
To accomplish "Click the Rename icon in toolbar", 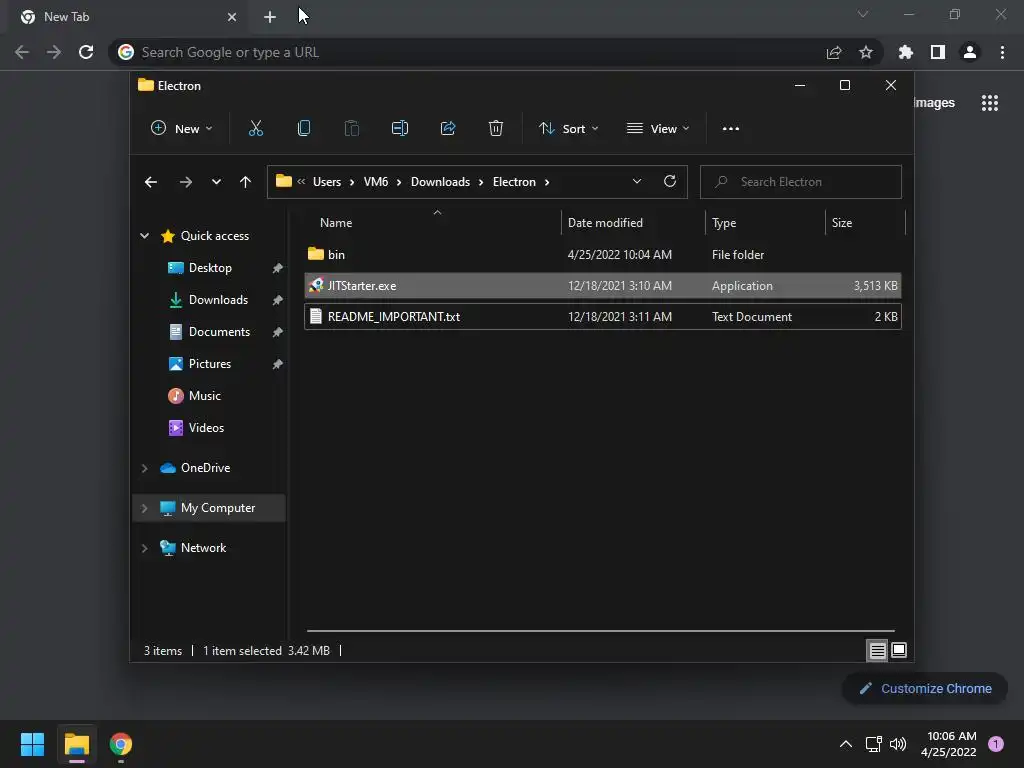I will tap(400, 129).
